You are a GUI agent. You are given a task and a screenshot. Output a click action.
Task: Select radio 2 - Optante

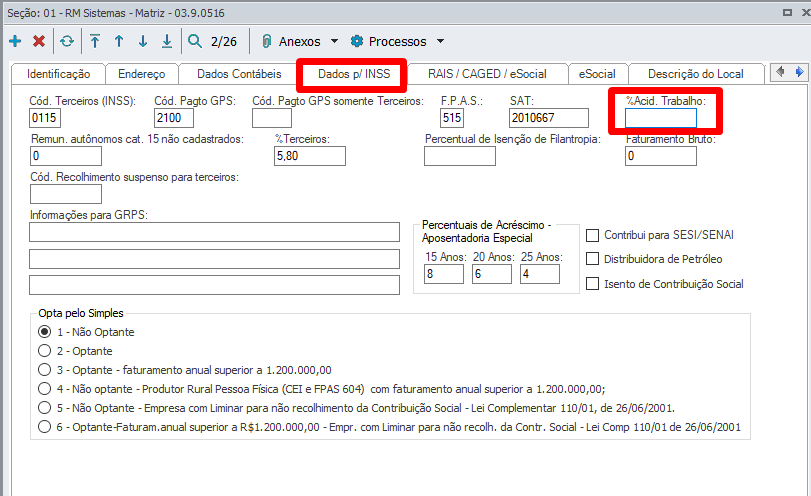pos(44,351)
